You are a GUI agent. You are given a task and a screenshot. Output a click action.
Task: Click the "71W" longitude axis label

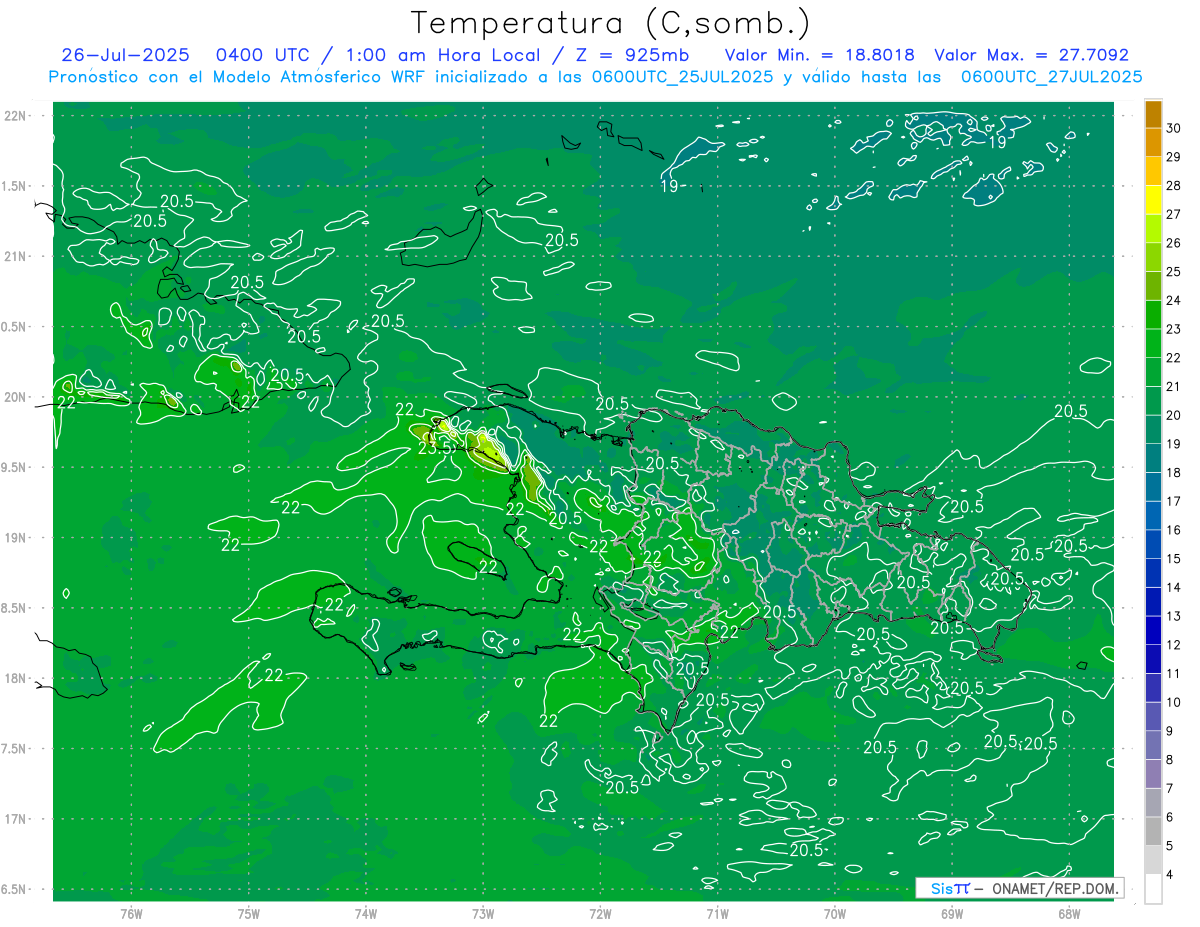717,913
